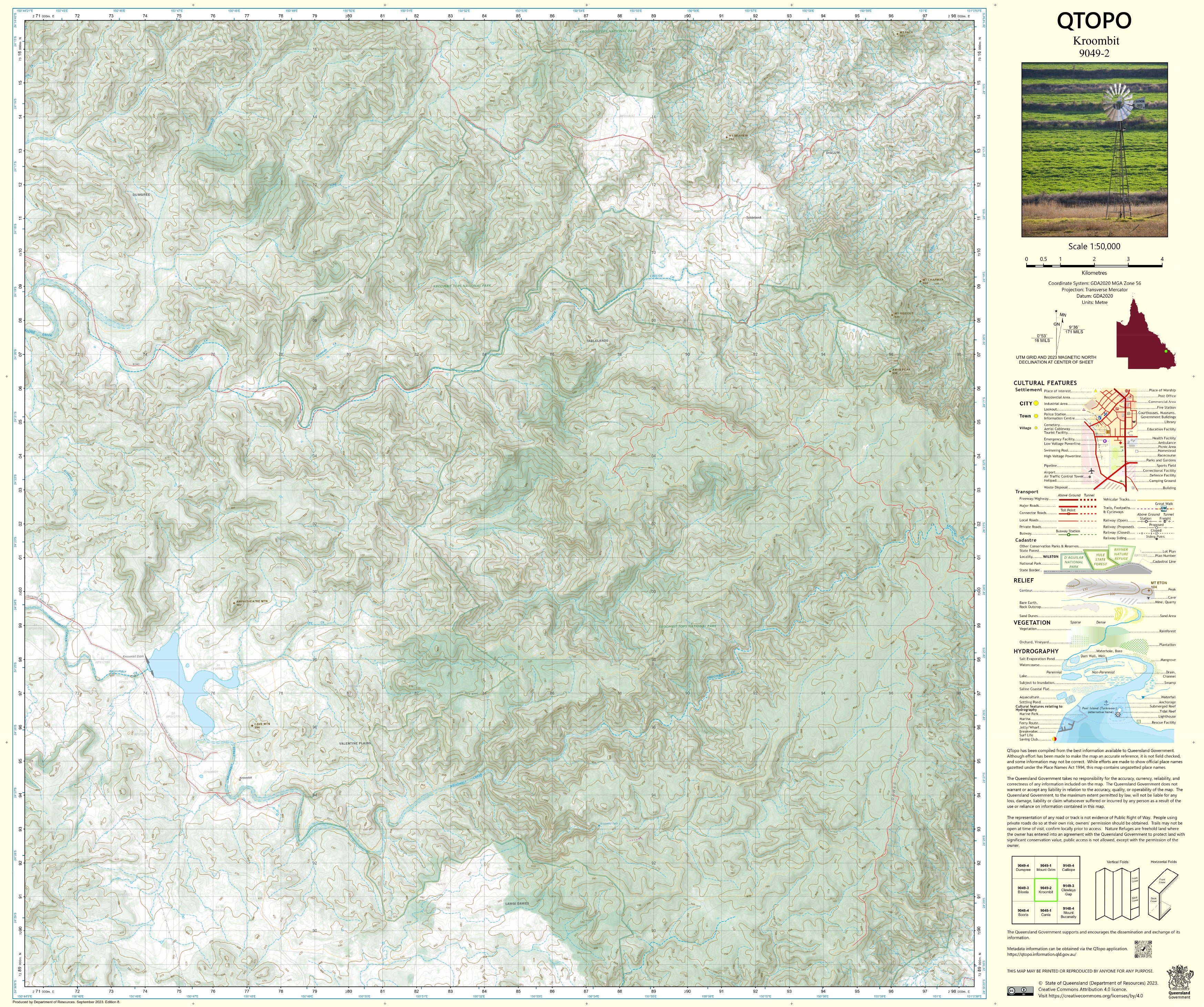Screen dimensions: 1204x1007
Task: Click the QTOPO title heading
Action: (1094, 21)
